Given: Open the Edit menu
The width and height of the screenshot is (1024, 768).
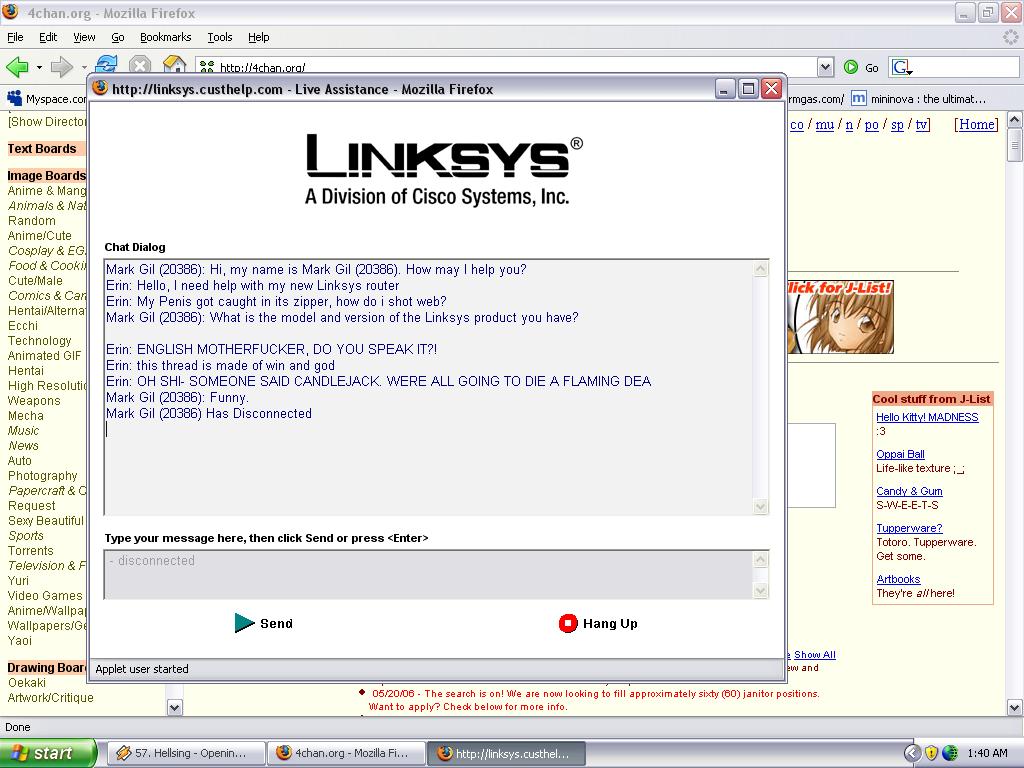Looking at the screenshot, I should pos(48,37).
